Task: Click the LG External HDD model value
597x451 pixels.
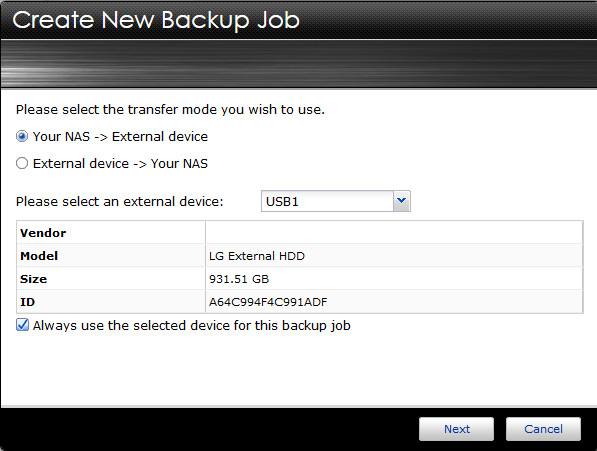Action: point(257,256)
